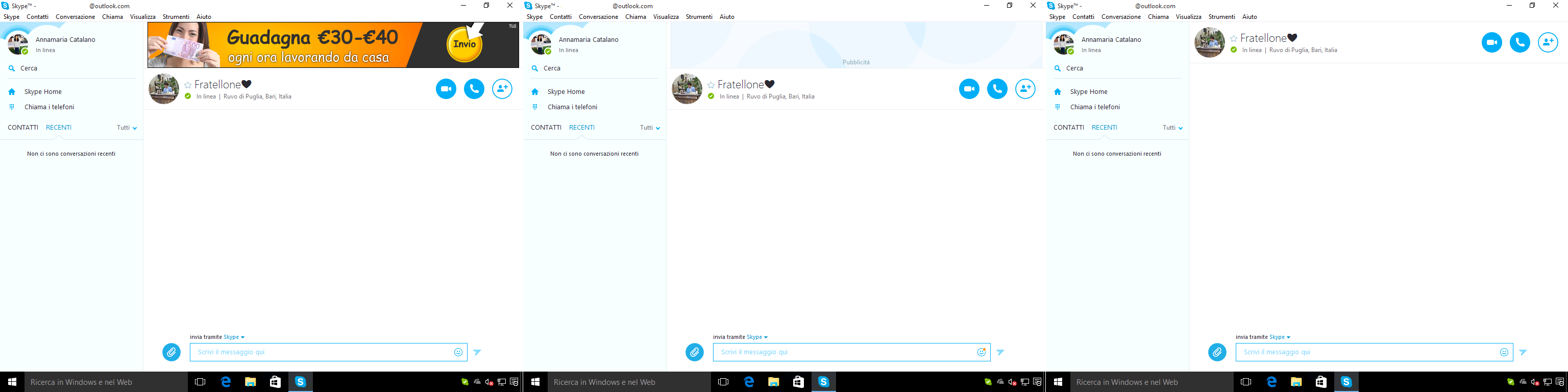Open Chiama menu in right window

(1158, 16)
